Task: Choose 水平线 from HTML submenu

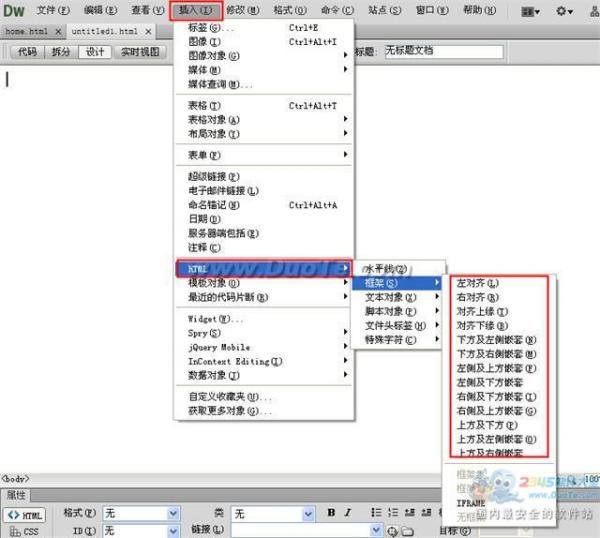Action: pyautogui.click(x=398, y=269)
